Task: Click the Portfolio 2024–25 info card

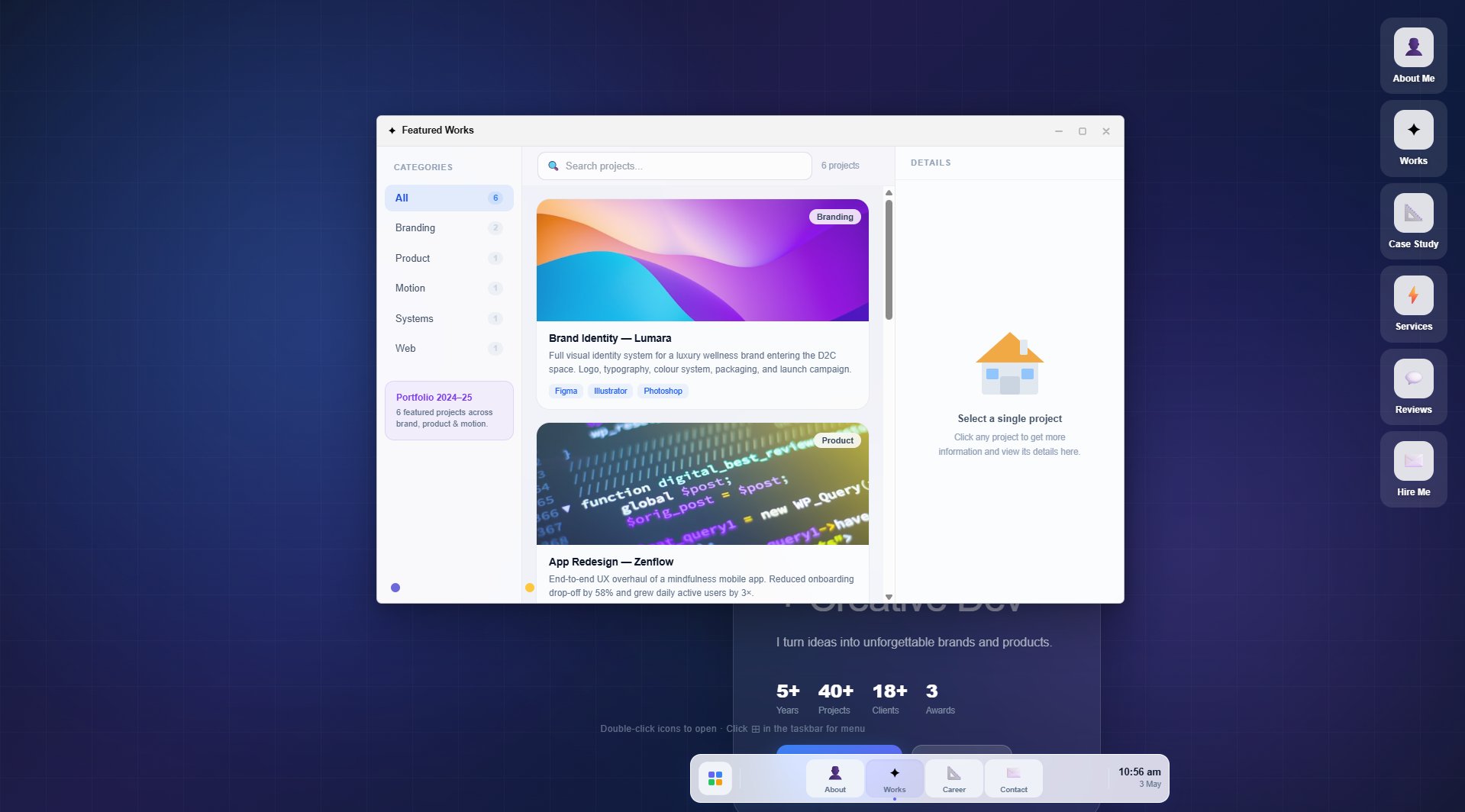Action: pos(449,411)
